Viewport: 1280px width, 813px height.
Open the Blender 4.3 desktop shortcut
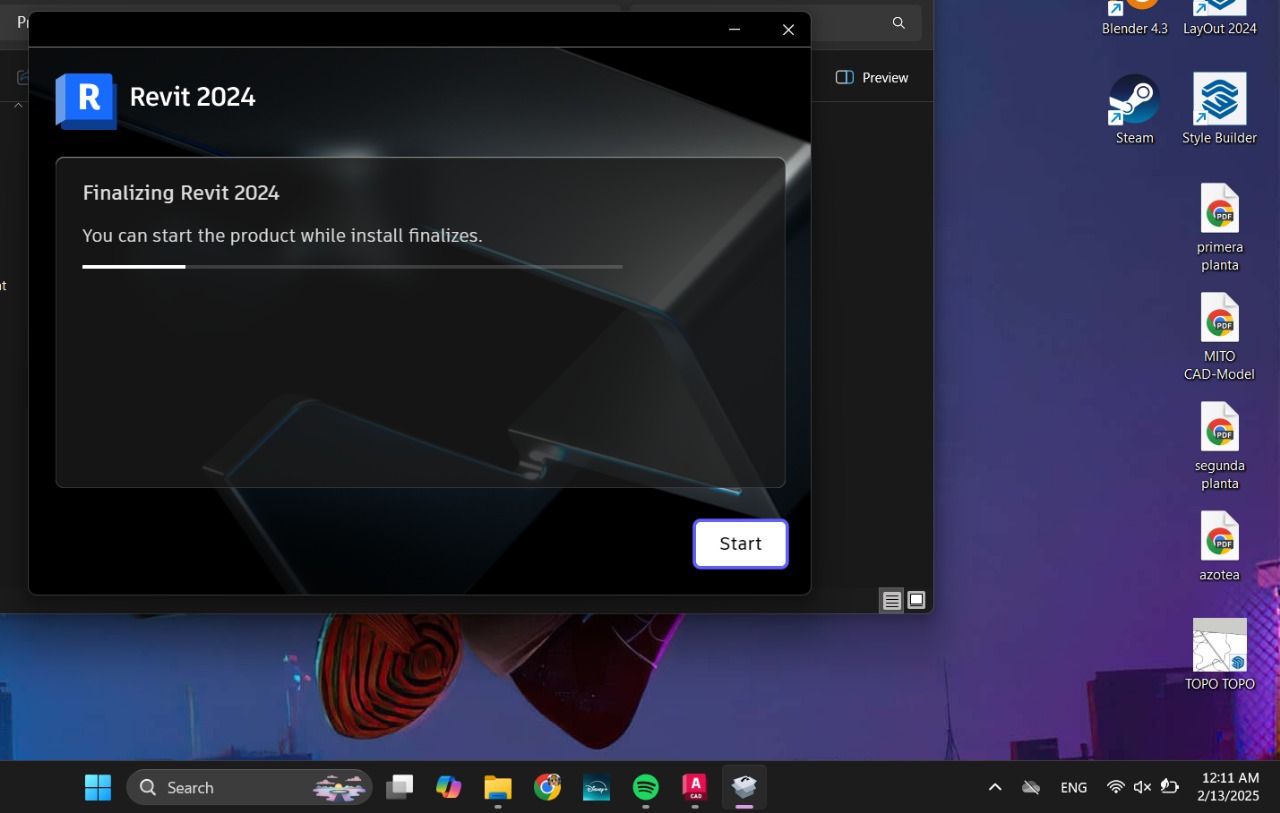(x=1135, y=19)
